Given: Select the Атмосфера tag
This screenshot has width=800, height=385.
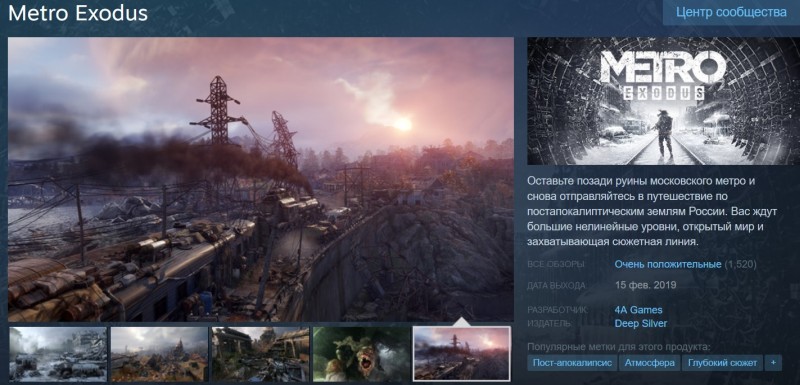Looking at the screenshot, I should pos(649,363).
